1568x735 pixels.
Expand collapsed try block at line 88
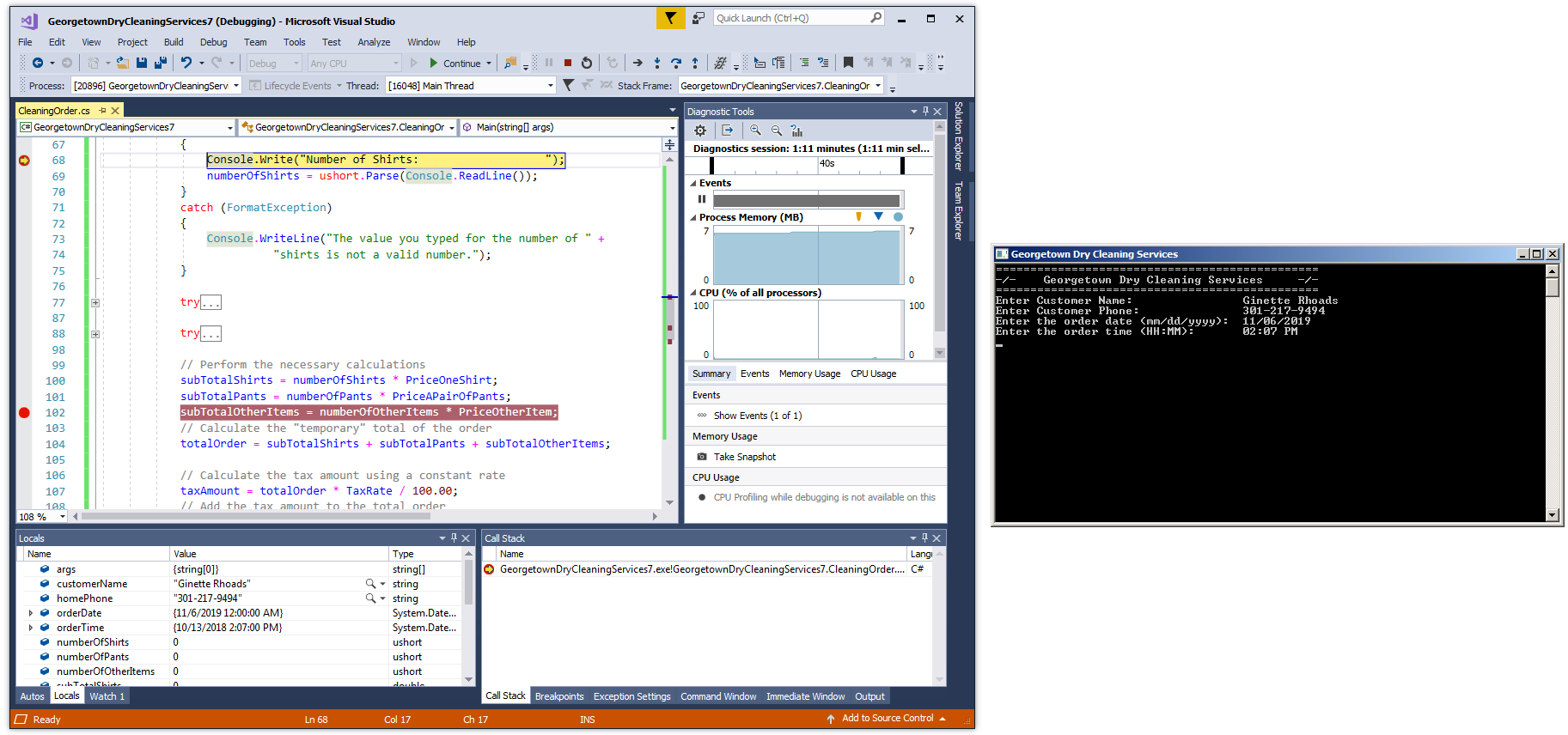coord(95,334)
